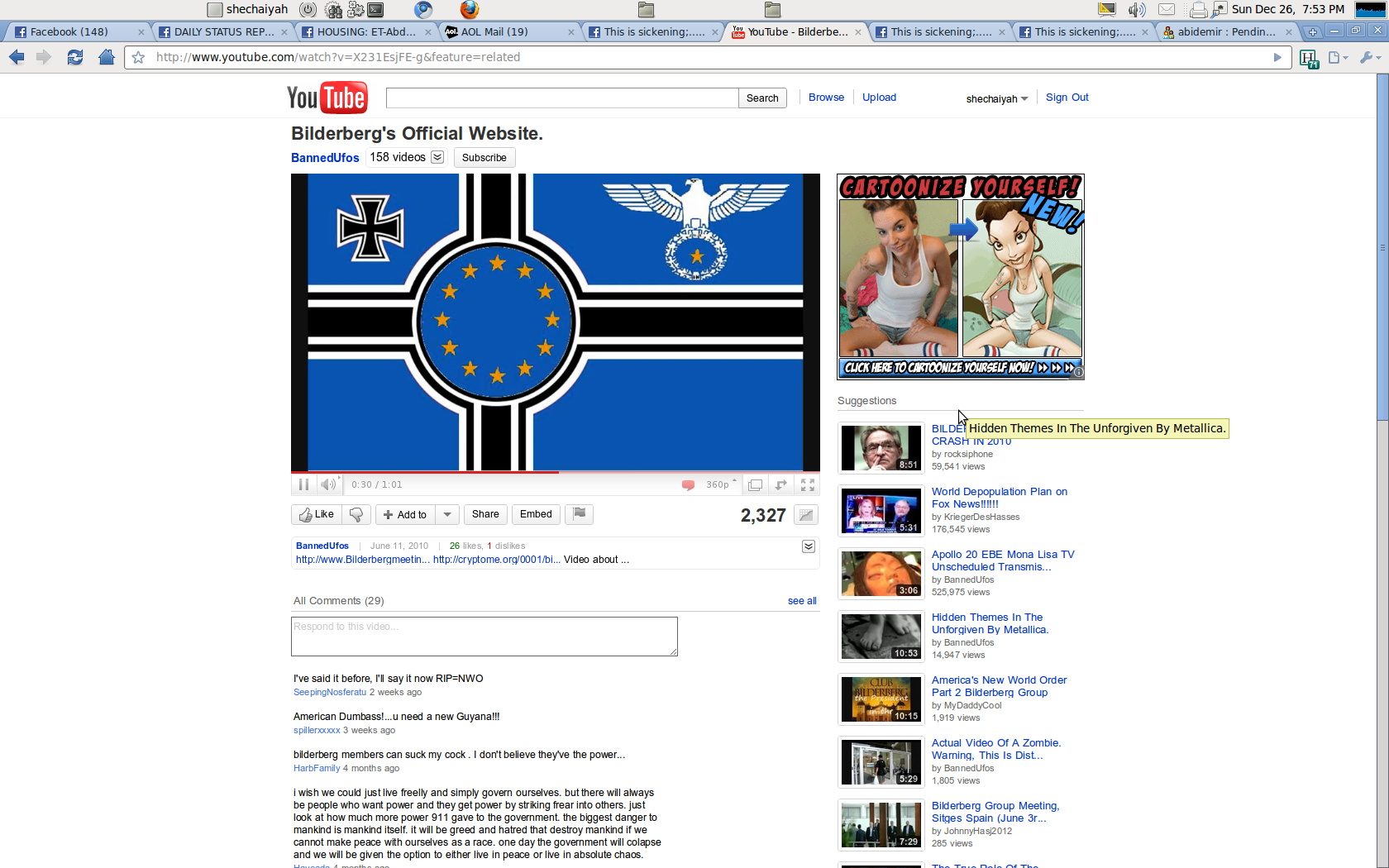Enter fullscreen with the expand icon
Viewport: 1389px width, 868px height.
pos(808,484)
